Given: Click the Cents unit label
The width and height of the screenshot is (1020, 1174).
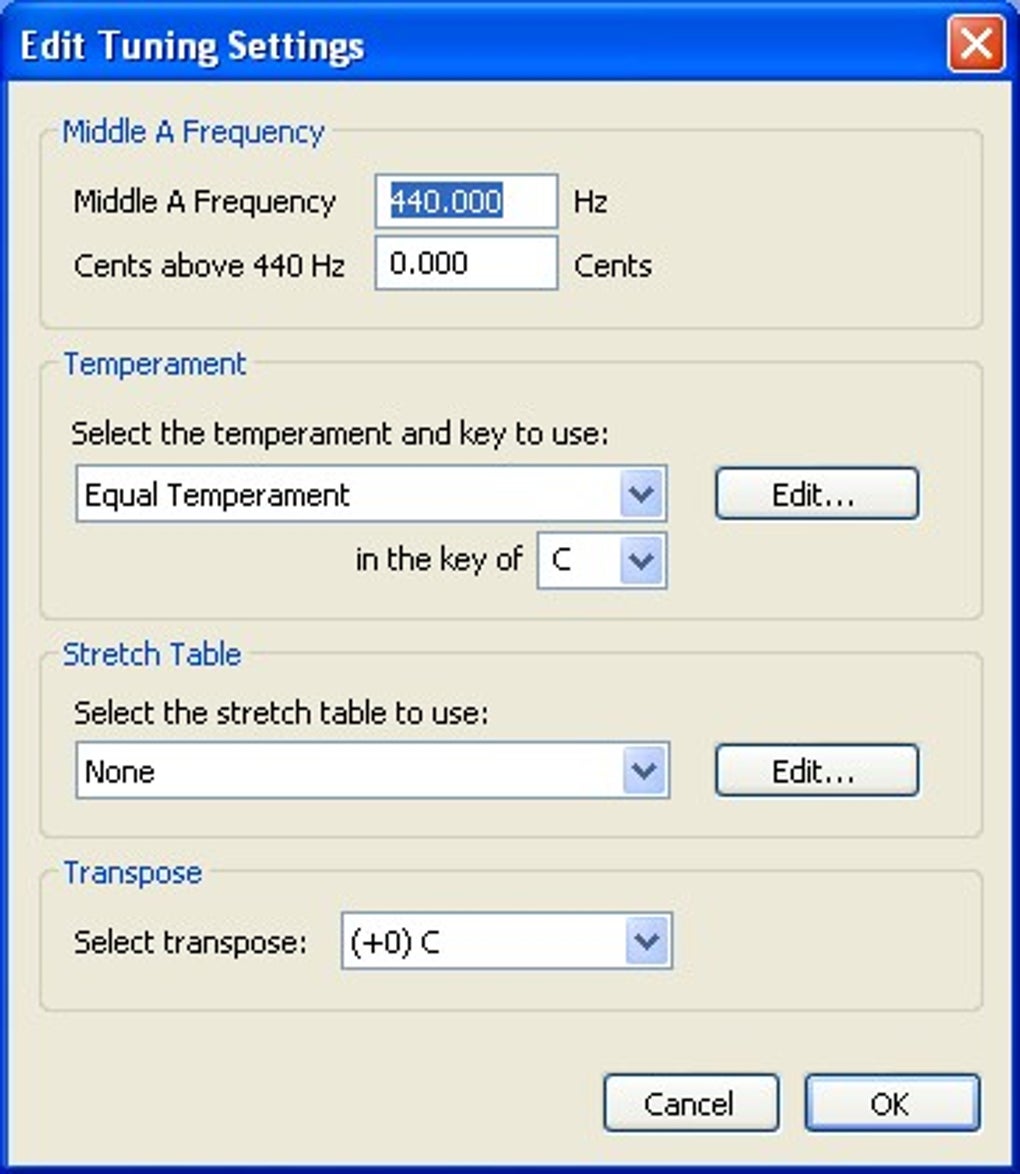Looking at the screenshot, I should (612, 266).
